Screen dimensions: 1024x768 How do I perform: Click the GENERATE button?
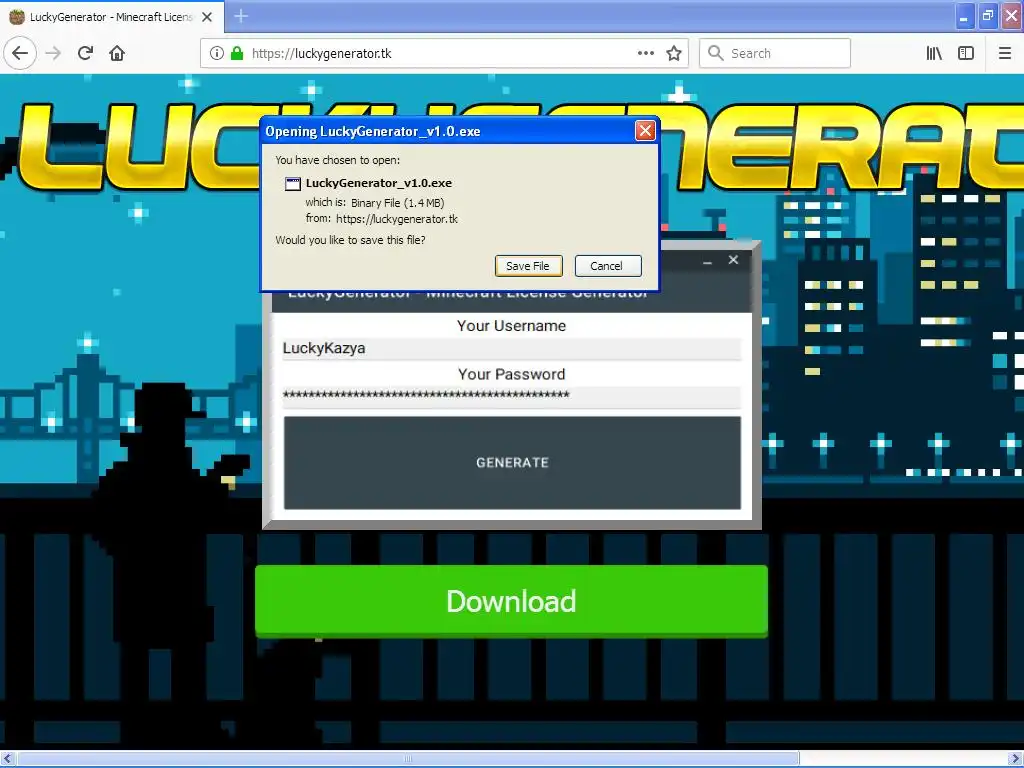pos(512,462)
